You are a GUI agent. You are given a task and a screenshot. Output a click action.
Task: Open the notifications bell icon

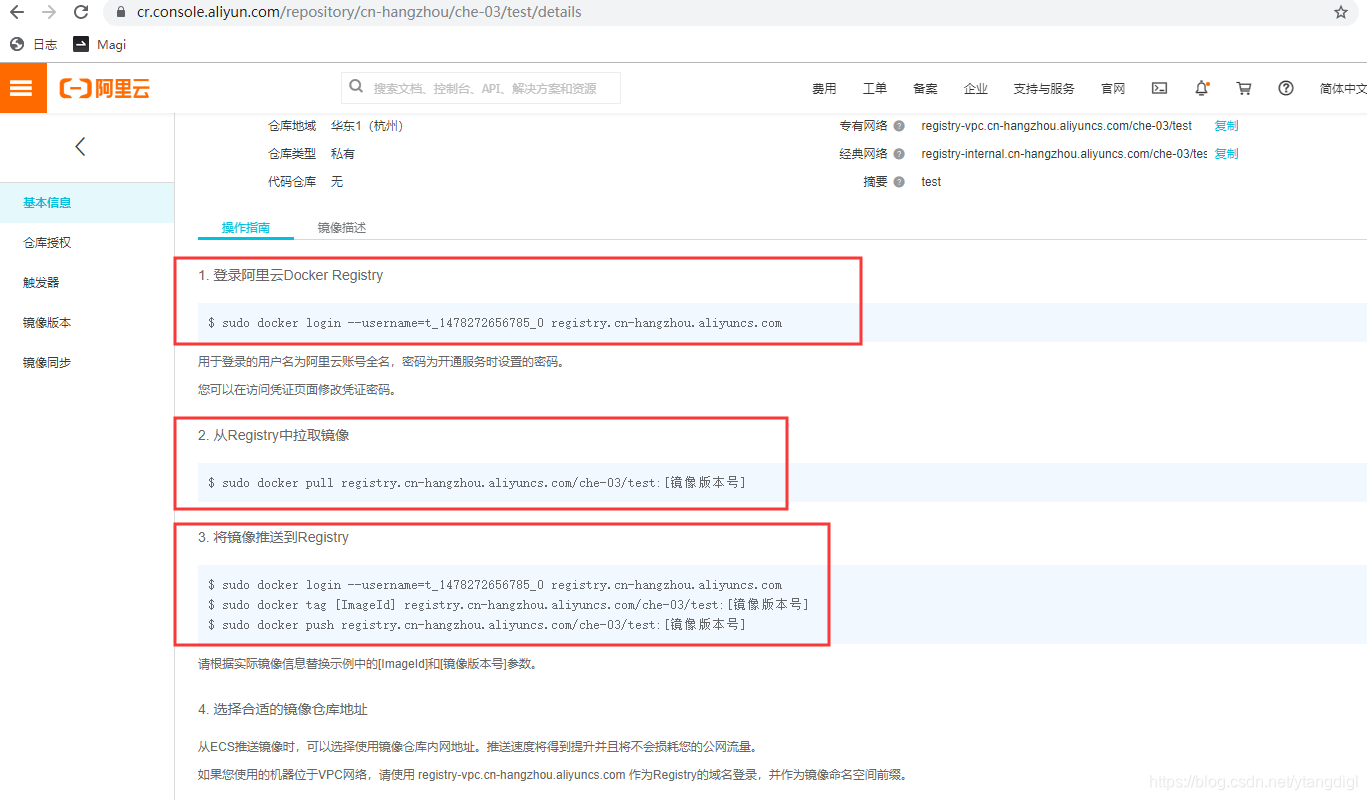tap(1202, 88)
